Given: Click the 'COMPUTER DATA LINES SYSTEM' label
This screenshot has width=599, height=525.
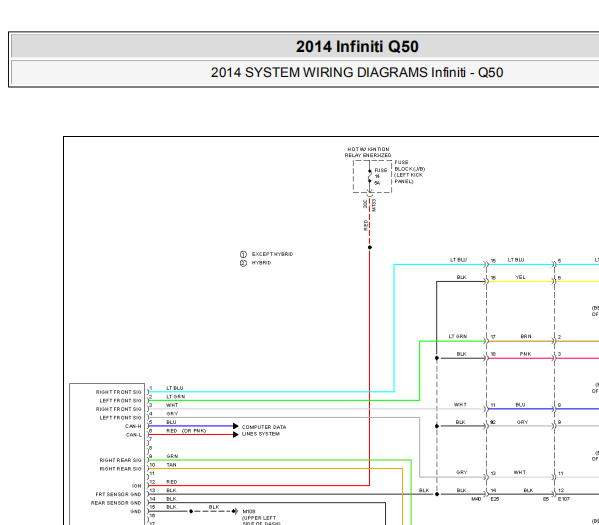Looking at the screenshot, I should [264, 430].
